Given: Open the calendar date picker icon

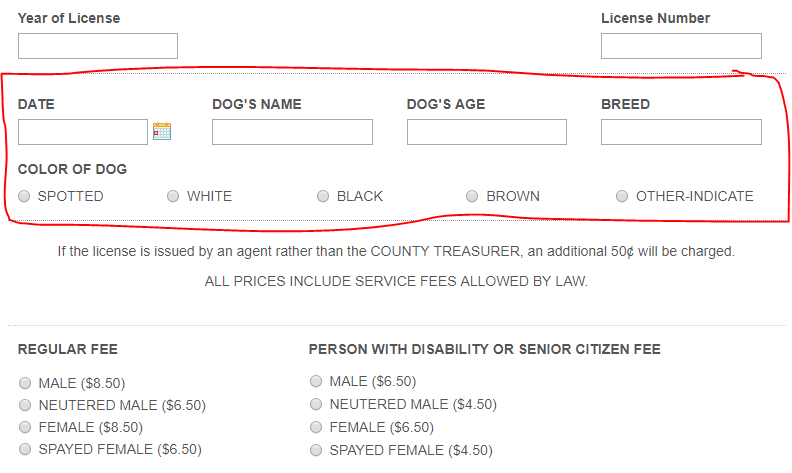Looking at the screenshot, I should (162, 131).
